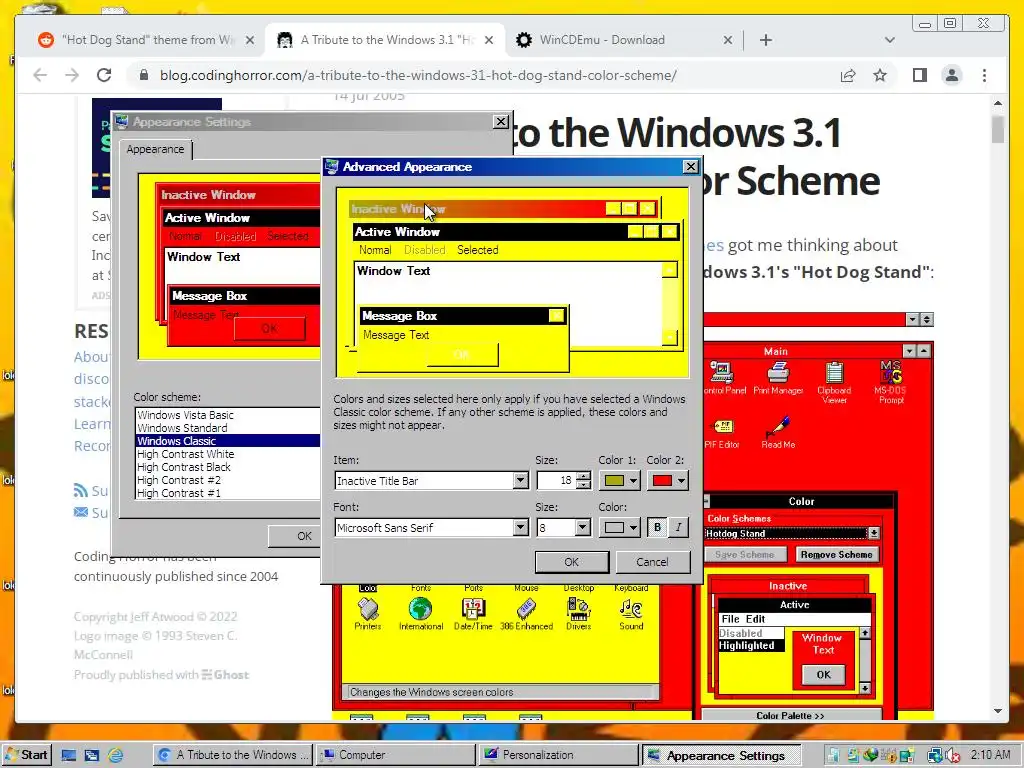
Task: Reload the current page
Action: [x=104, y=75]
